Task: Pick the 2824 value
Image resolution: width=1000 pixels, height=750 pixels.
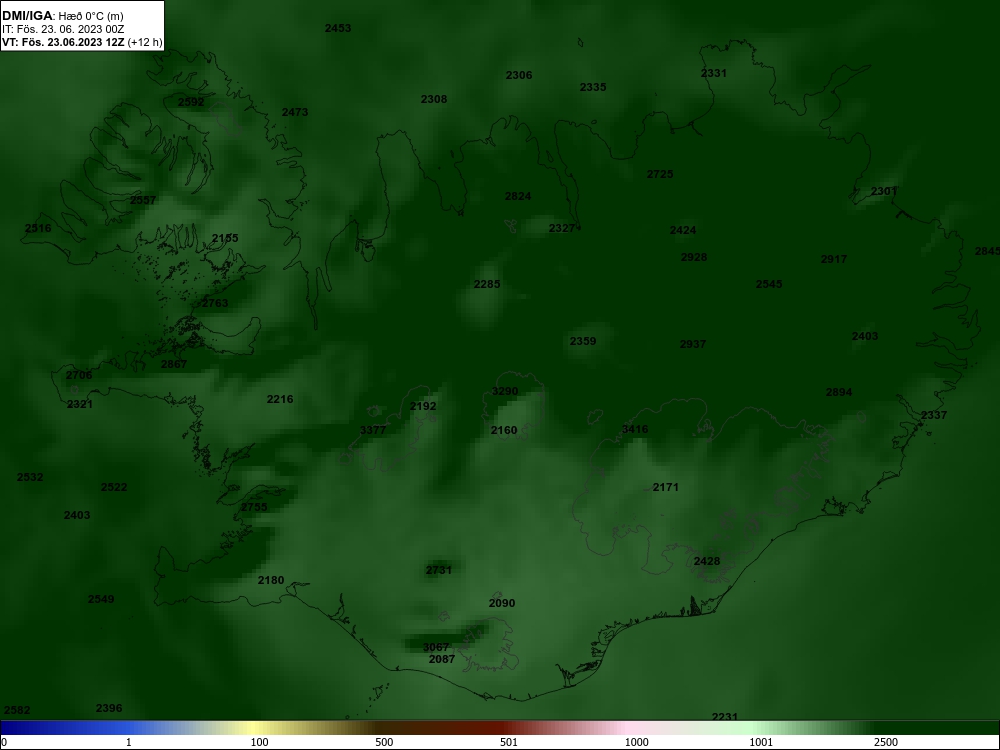Action: (x=518, y=196)
